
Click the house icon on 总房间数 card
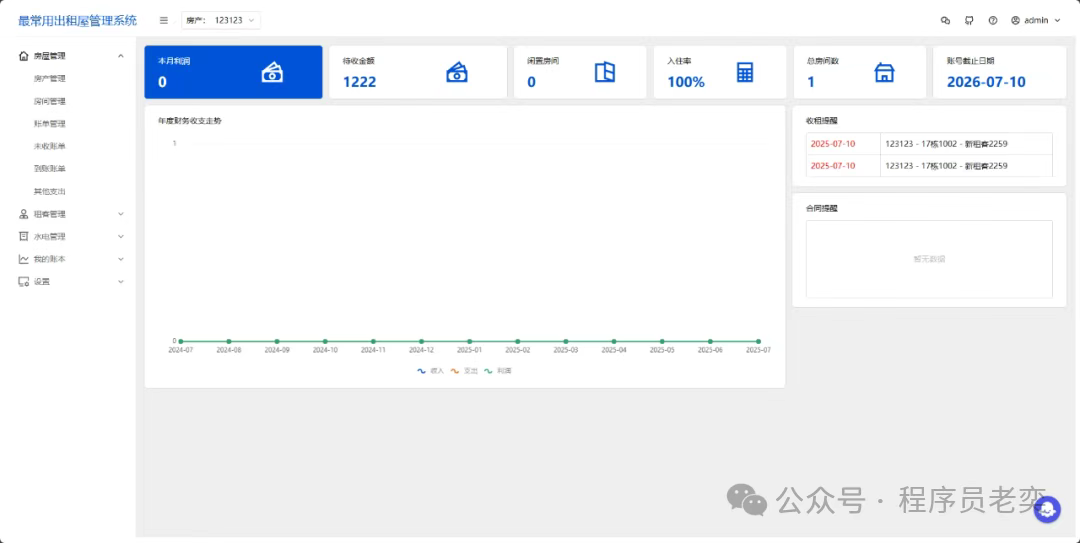click(884, 72)
